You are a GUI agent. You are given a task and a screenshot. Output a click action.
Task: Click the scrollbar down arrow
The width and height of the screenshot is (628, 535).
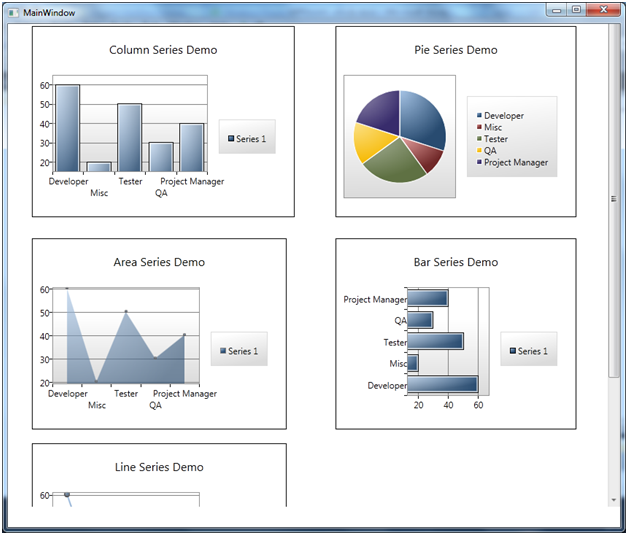coord(614,500)
